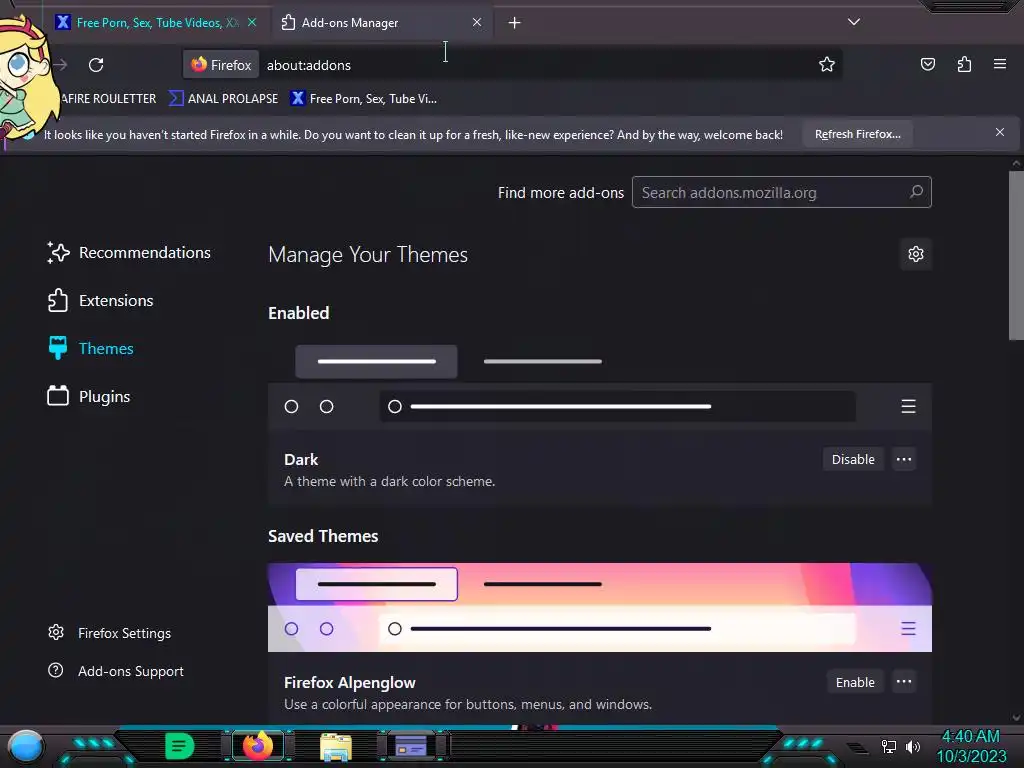The image size is (1024, 768).
Task: Click the Dark theme preview image
Action: [x=600, y=385]
